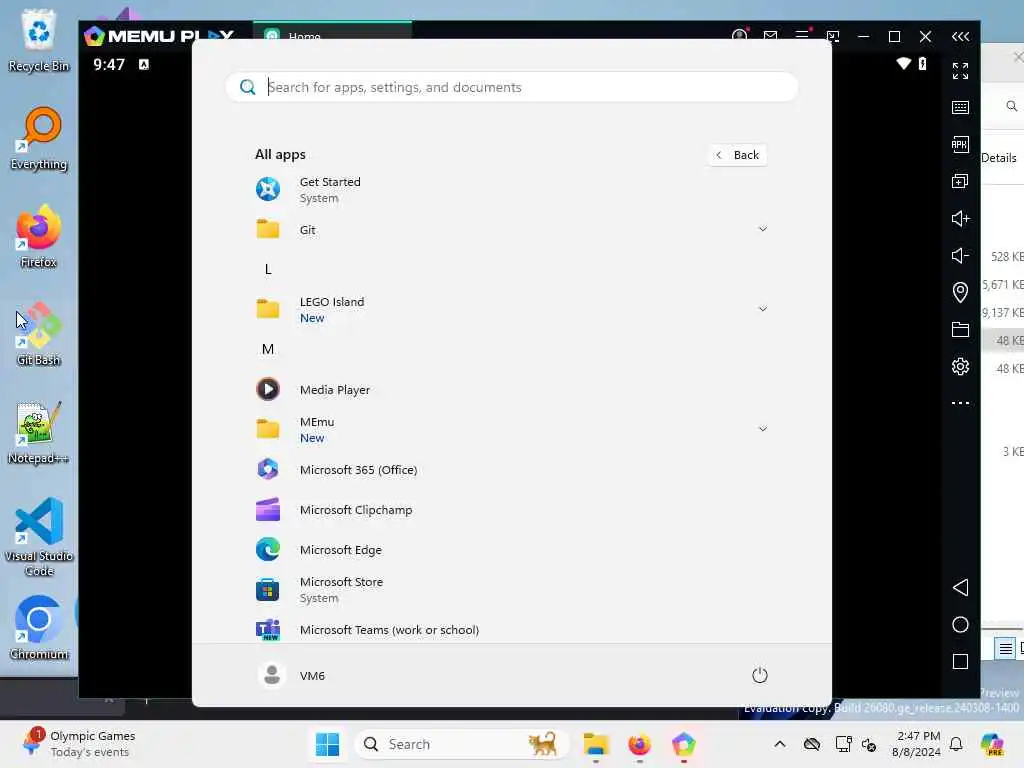This screenshot has width=1024, height=768.
Task: Open MEmu GPS location icon
Action: (960, 292)
